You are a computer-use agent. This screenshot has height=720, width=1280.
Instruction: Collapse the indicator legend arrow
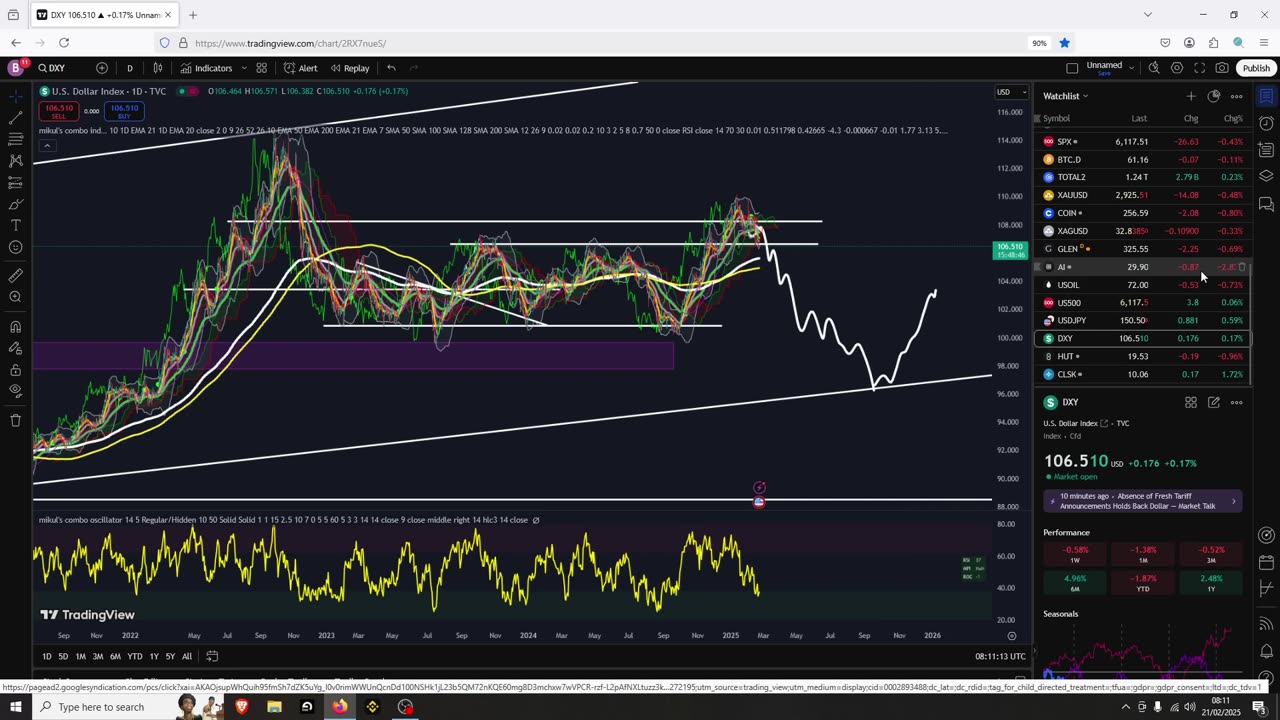click(x=46, y=146)
